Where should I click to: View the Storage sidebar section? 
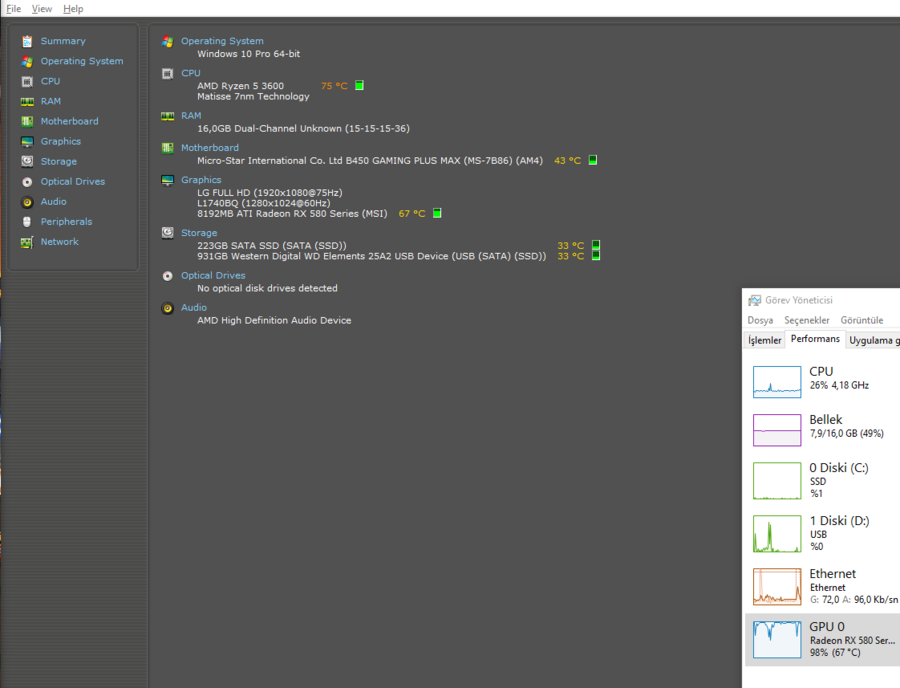coord(59,162)
